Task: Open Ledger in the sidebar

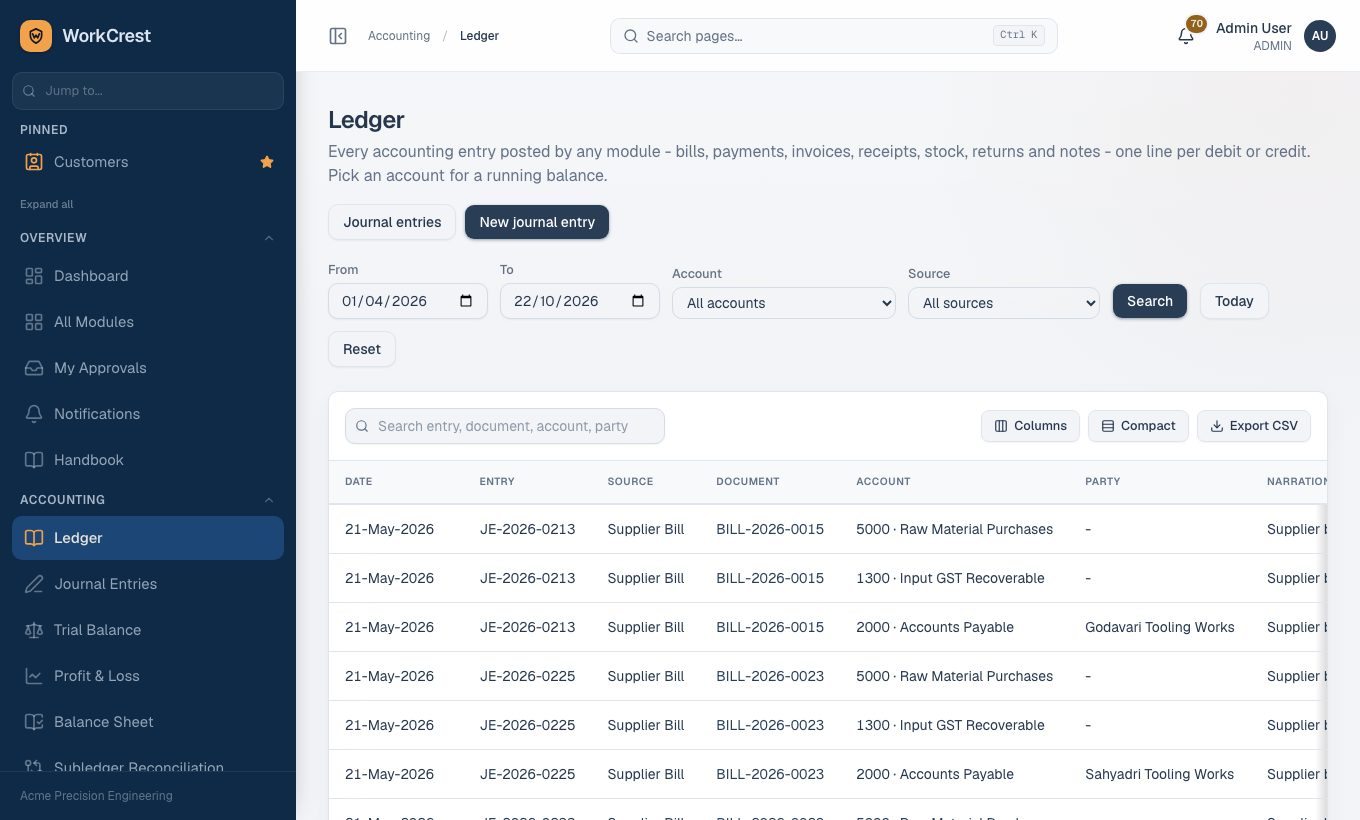Action: [x=148, y=538]
